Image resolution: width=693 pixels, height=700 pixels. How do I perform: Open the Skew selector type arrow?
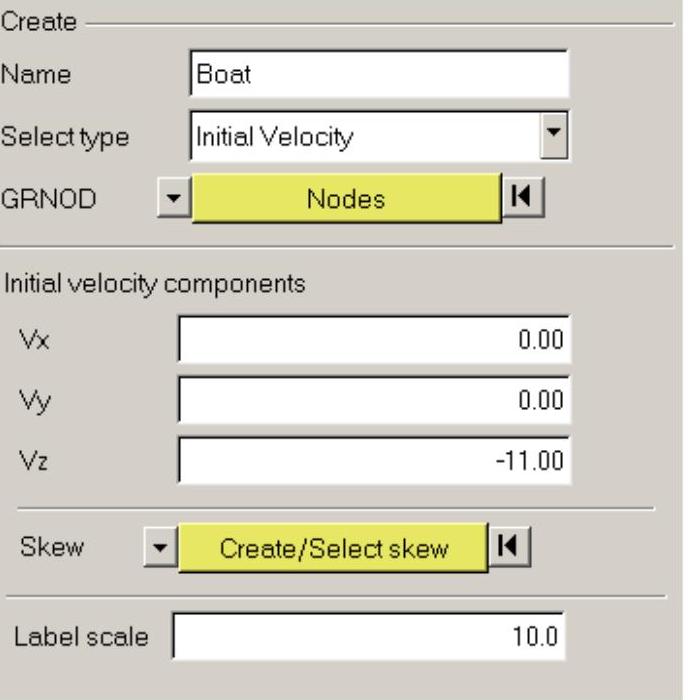pos(162,548)
